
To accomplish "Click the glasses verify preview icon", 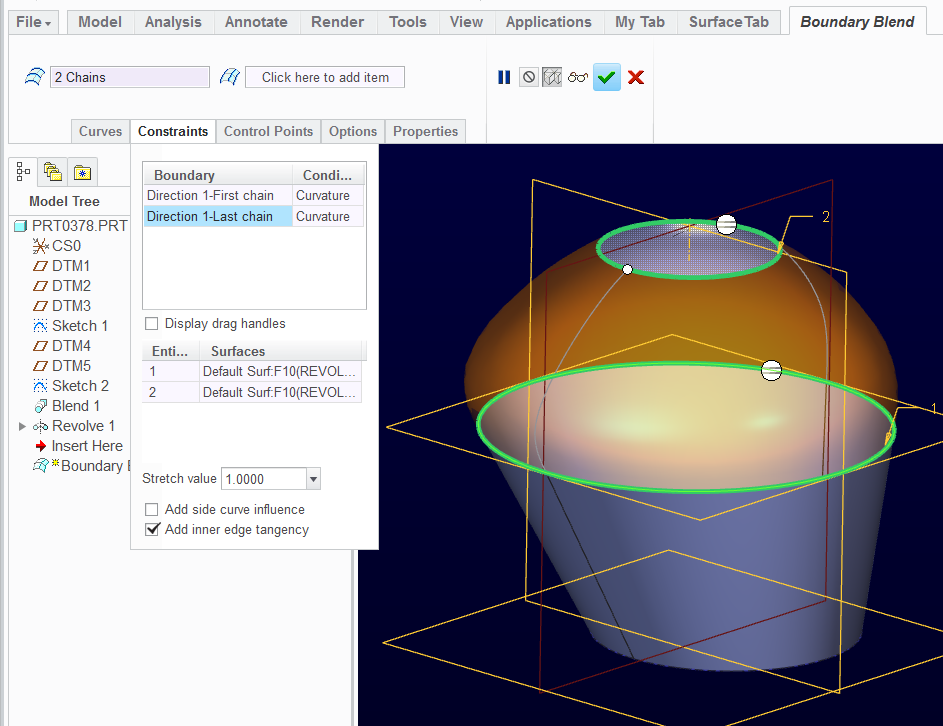I will pos(578,78).
